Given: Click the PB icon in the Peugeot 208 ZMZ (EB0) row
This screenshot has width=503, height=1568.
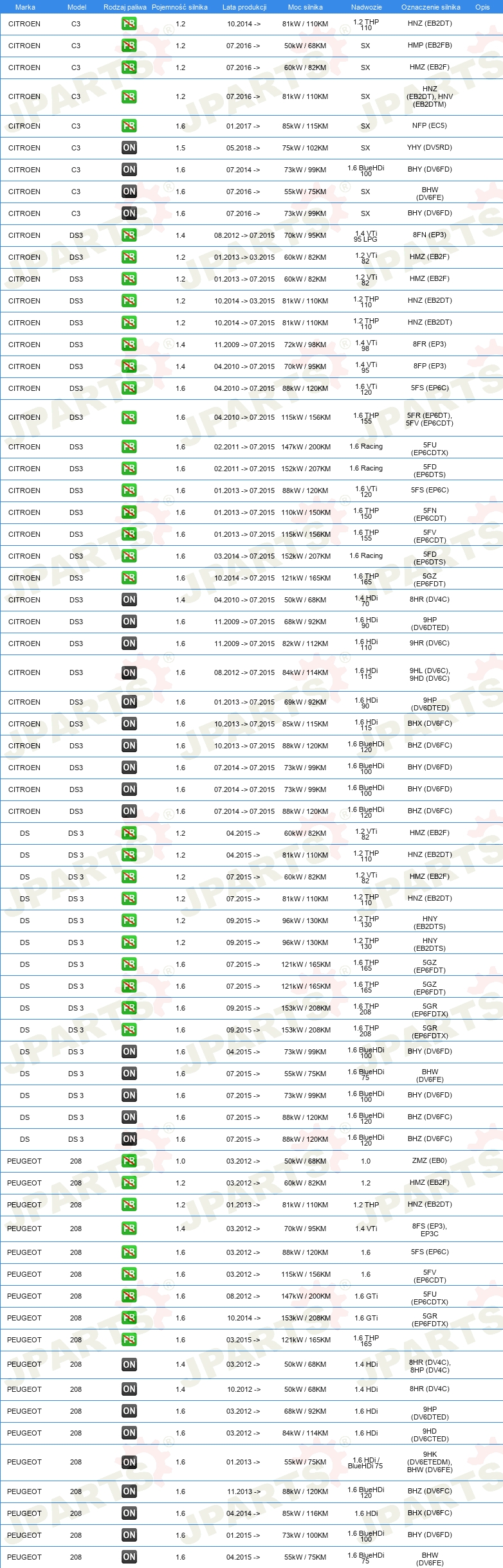Looking at the screenshot, I should (129, 1161).
